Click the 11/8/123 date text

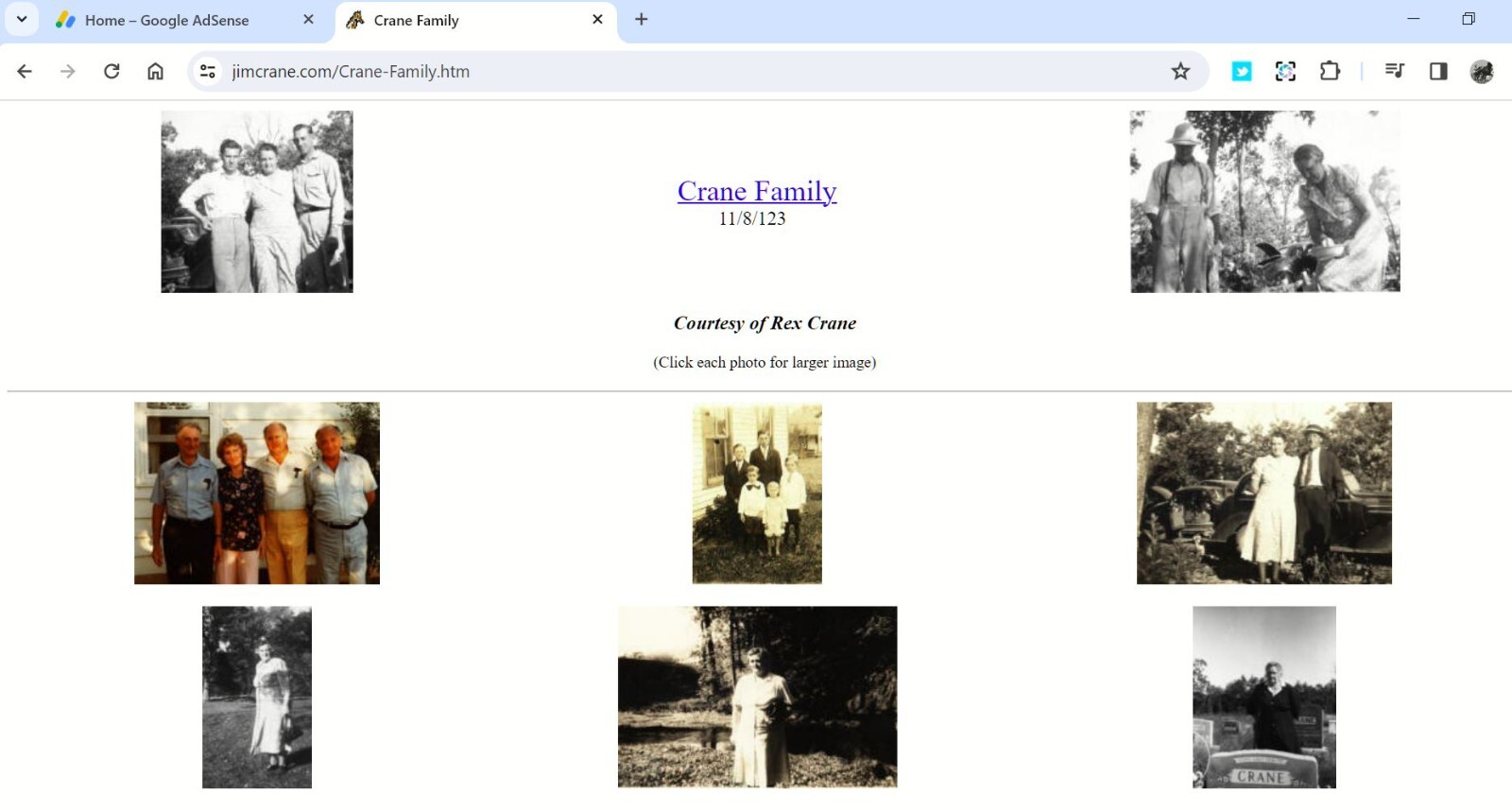click(x=752, y=219)
